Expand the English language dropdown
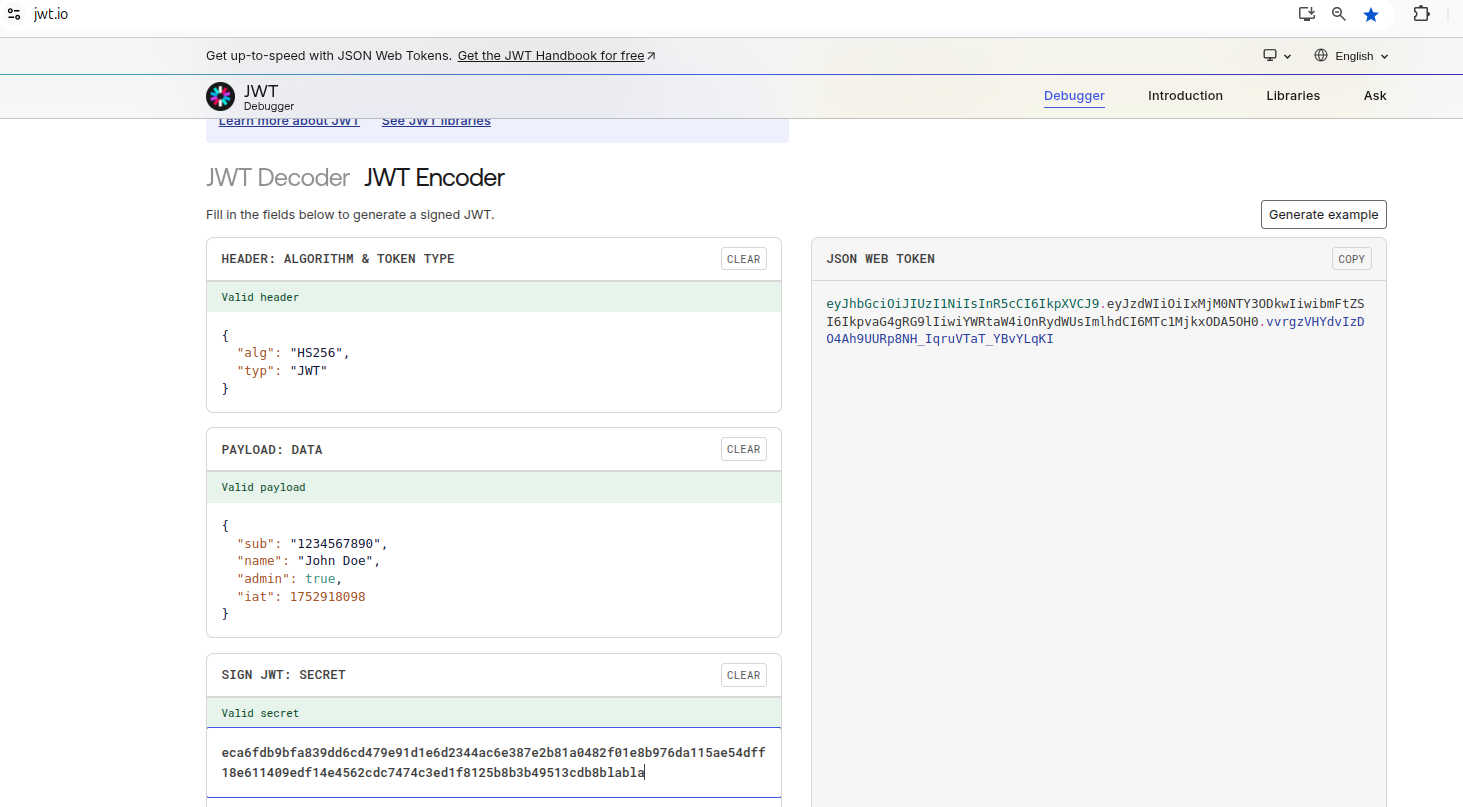This screenshot has height=807, width=1463. [1361, 56]
